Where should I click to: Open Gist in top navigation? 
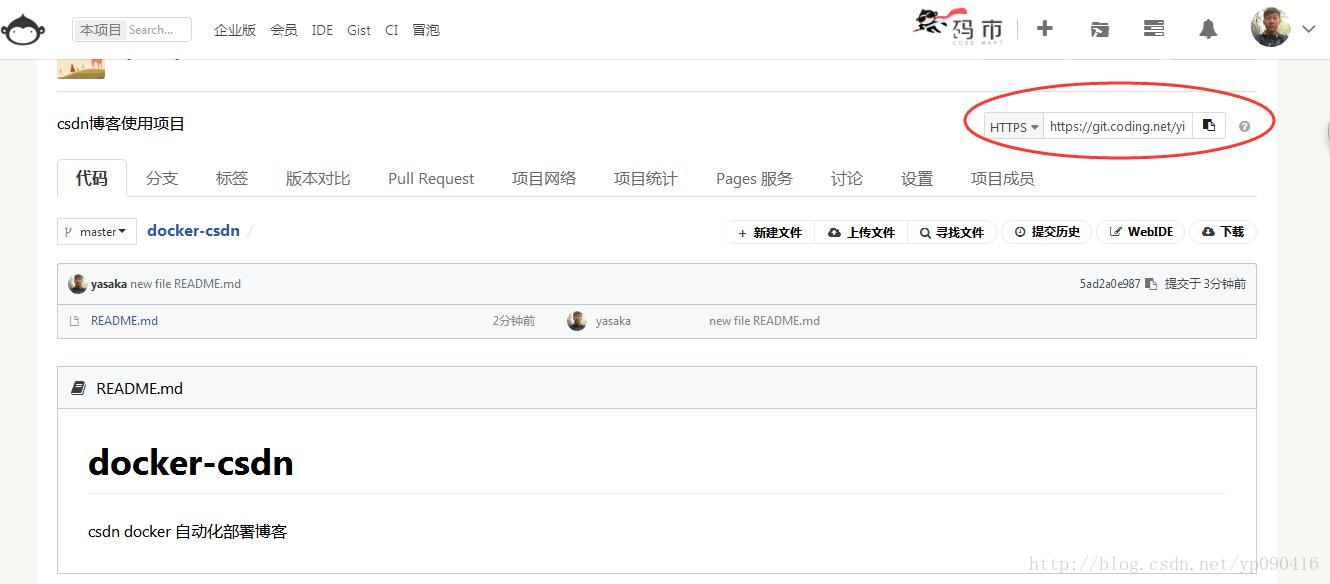[359, 30]
